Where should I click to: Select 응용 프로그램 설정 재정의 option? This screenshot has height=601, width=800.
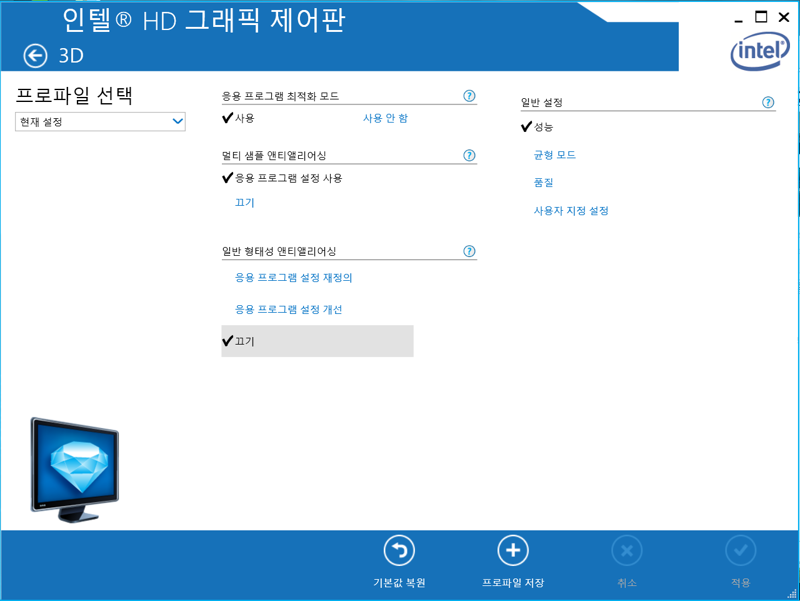pos(293,278)
